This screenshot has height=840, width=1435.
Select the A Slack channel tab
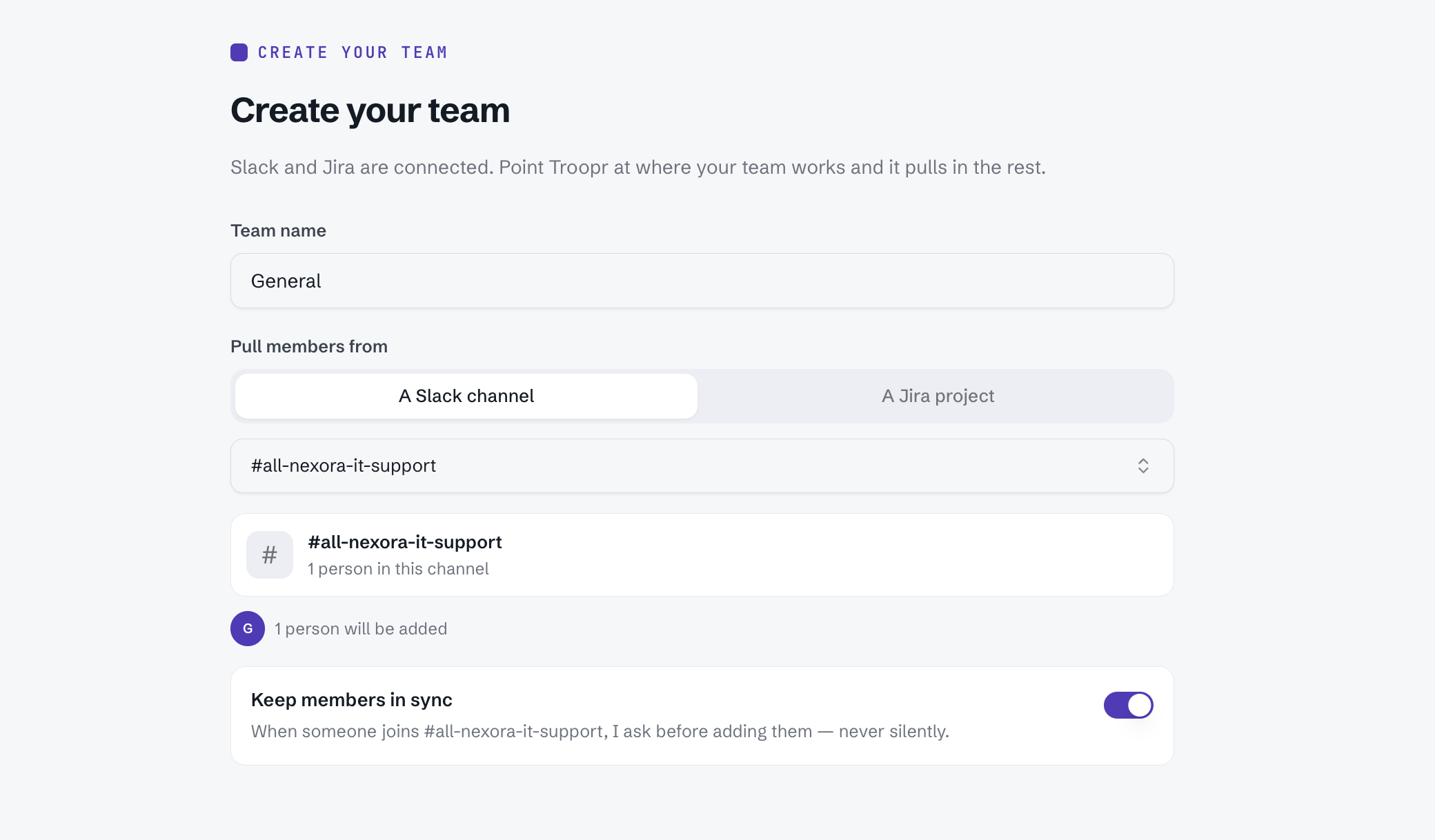tap(466, 396)
